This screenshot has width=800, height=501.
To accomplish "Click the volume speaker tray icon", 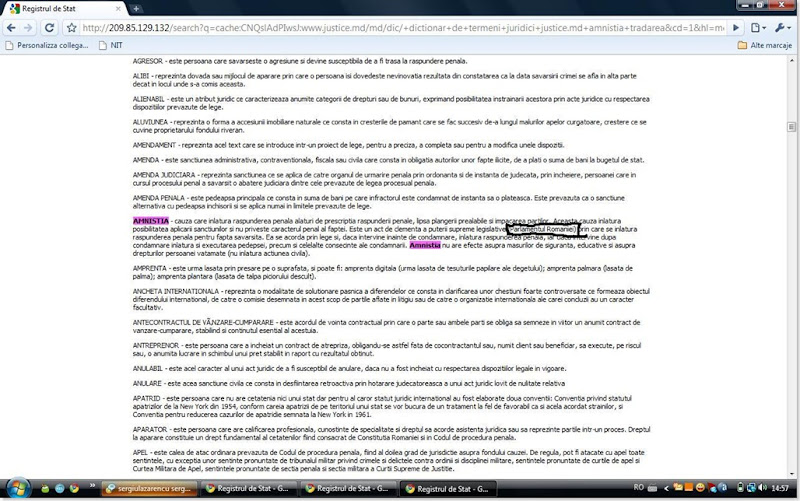I will pos(762,488).
